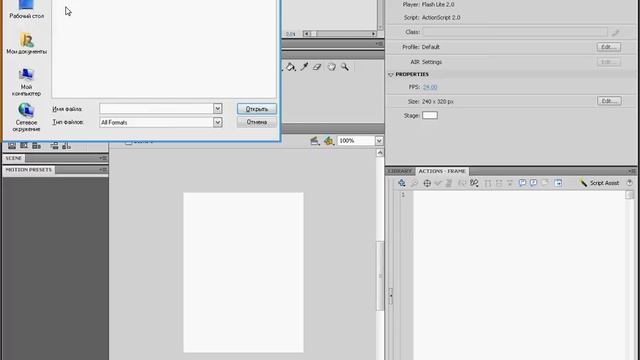This screenshot has width=640, height=360.
Task: Click the Script: ActionScript 2.0 text
Action: (x=432, y=18)
